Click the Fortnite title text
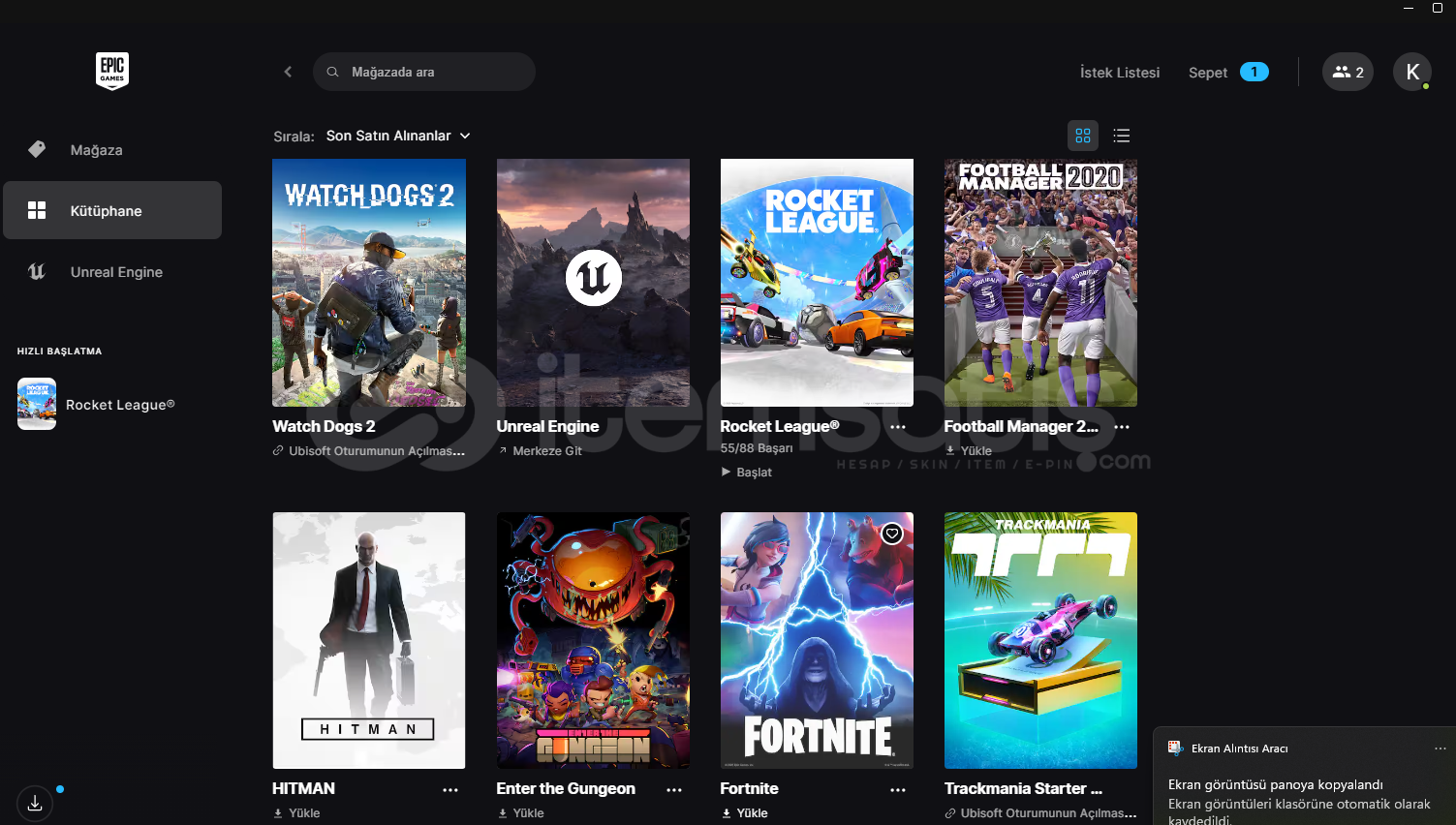This screenshot has width=1456, height=825. tap(749, 789)
